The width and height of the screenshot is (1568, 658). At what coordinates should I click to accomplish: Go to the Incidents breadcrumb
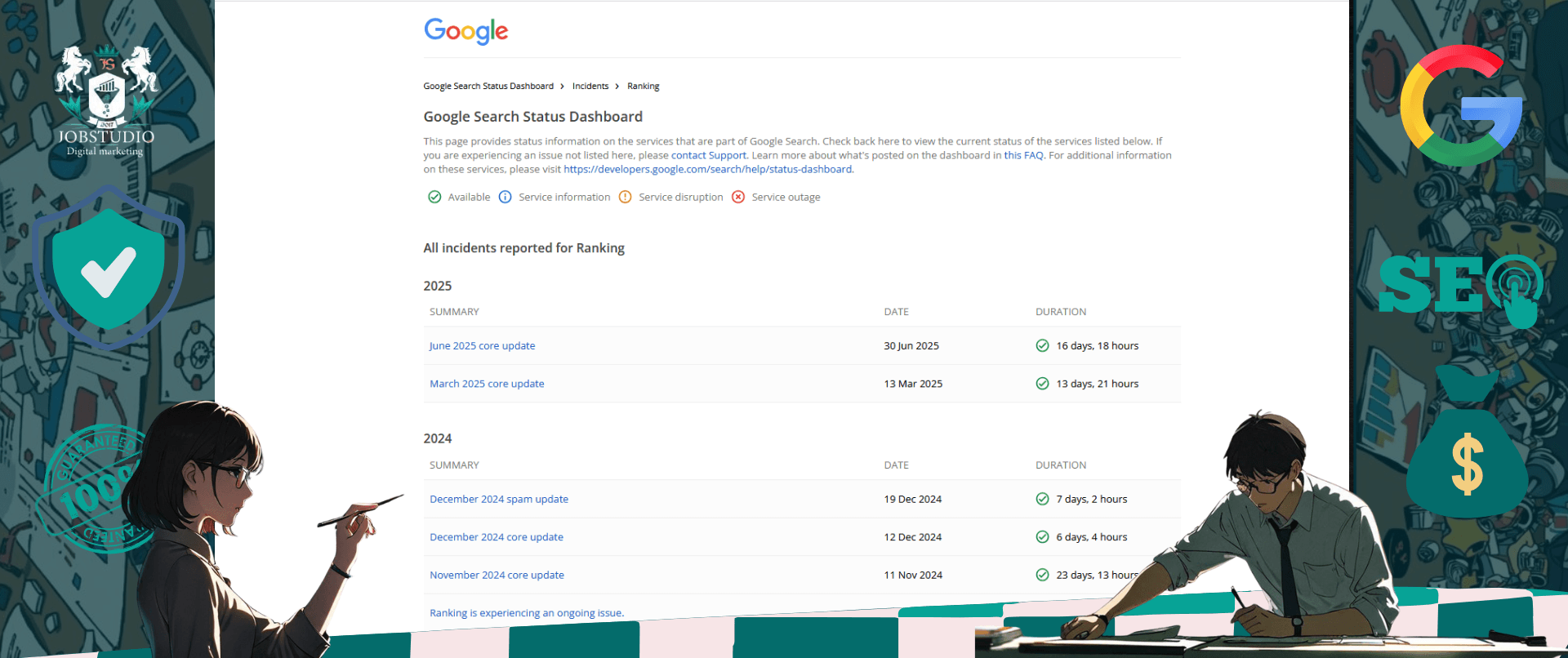[590, 87]
